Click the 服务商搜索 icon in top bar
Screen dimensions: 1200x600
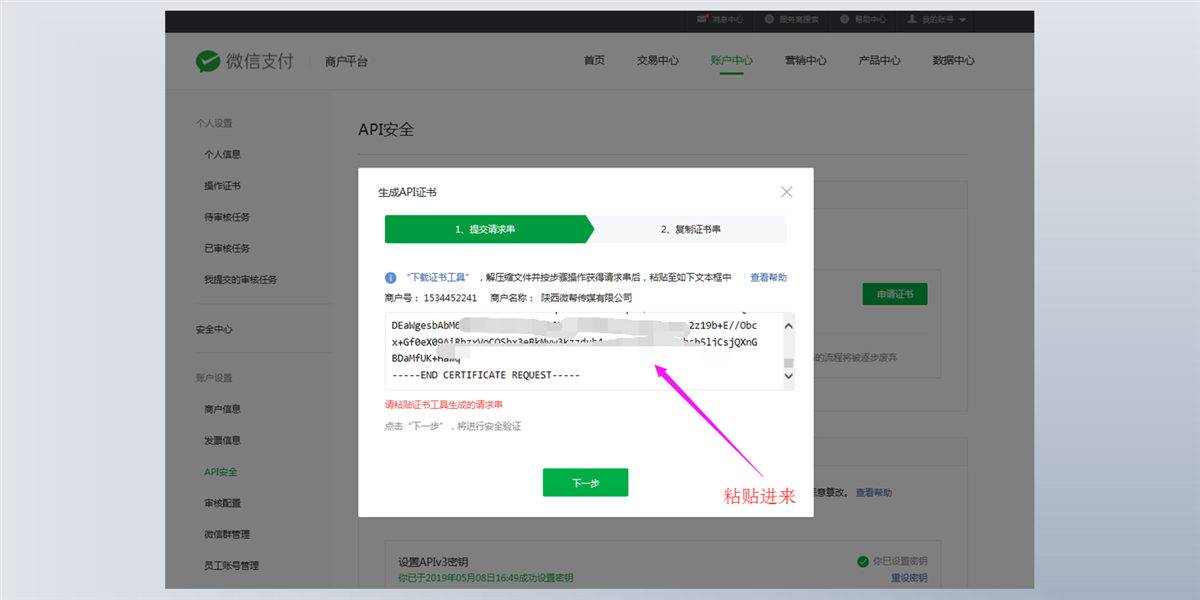click(769, 19)
